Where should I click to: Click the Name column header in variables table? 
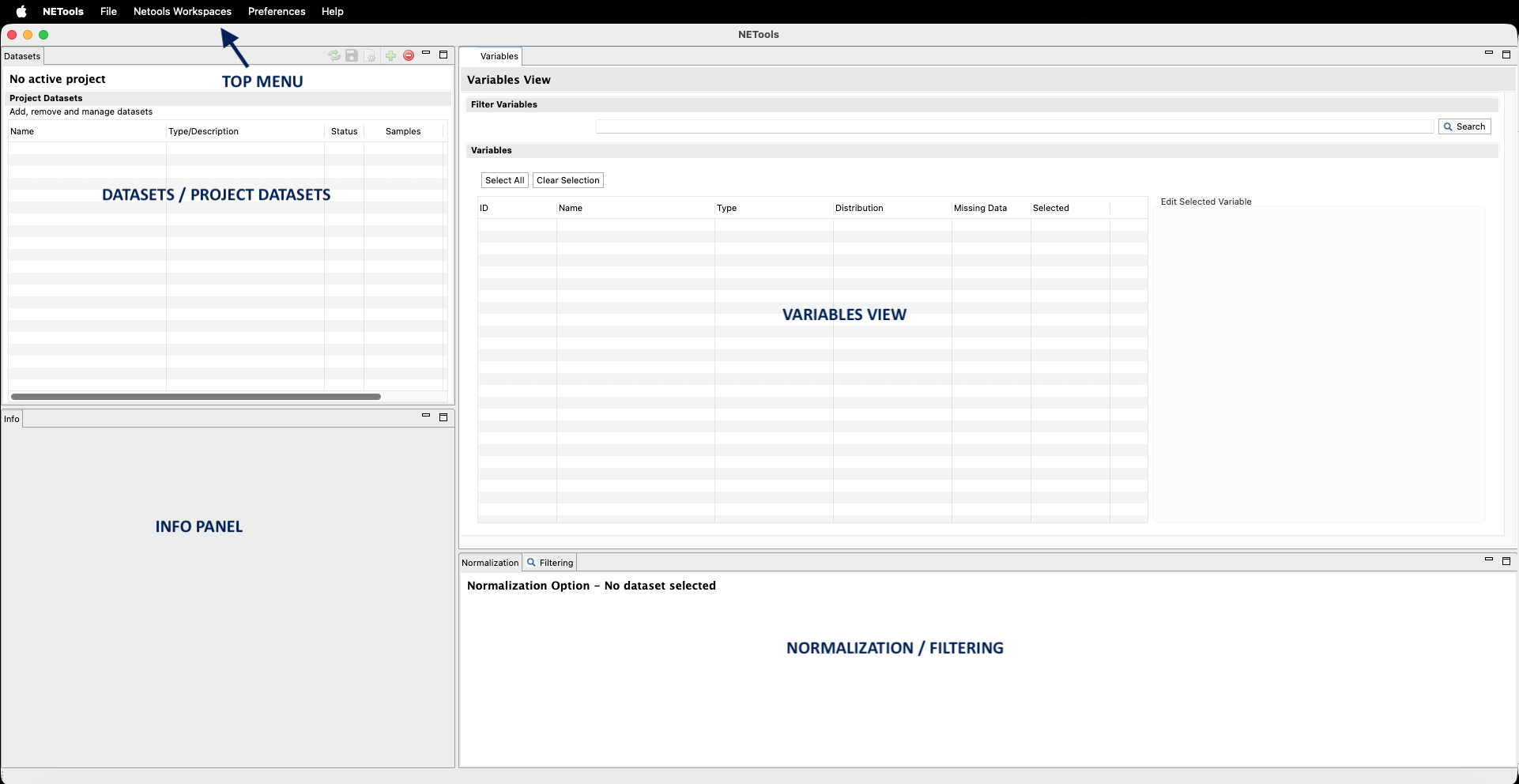click(635, 208)
